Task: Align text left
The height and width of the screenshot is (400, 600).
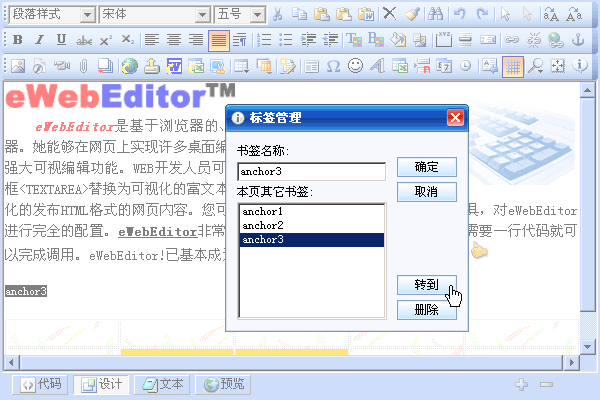Action: pyautogui.click(x=152, y=40)
